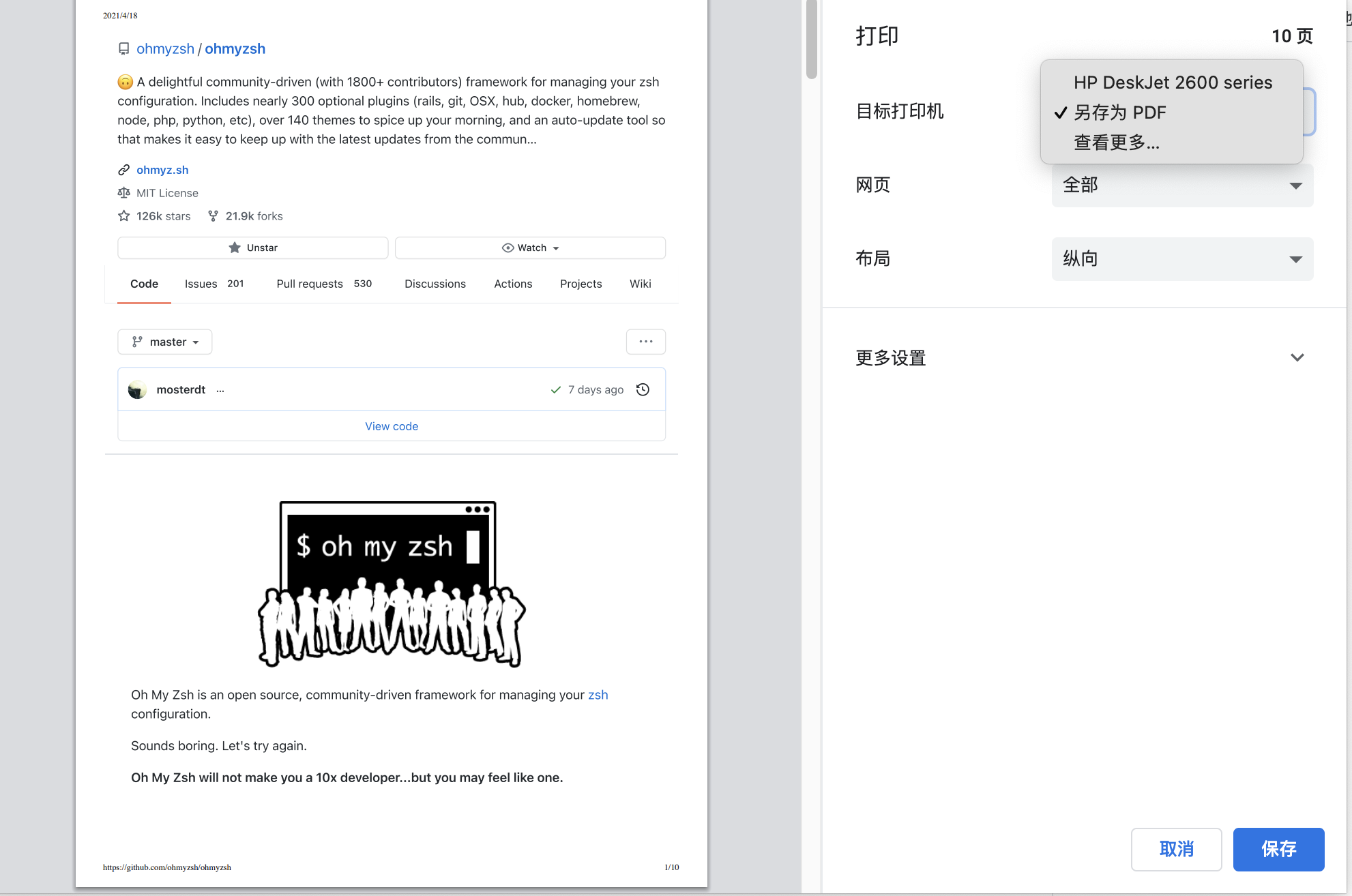
Task: Click the print preview scrollbar thumb
Action: 812,40
